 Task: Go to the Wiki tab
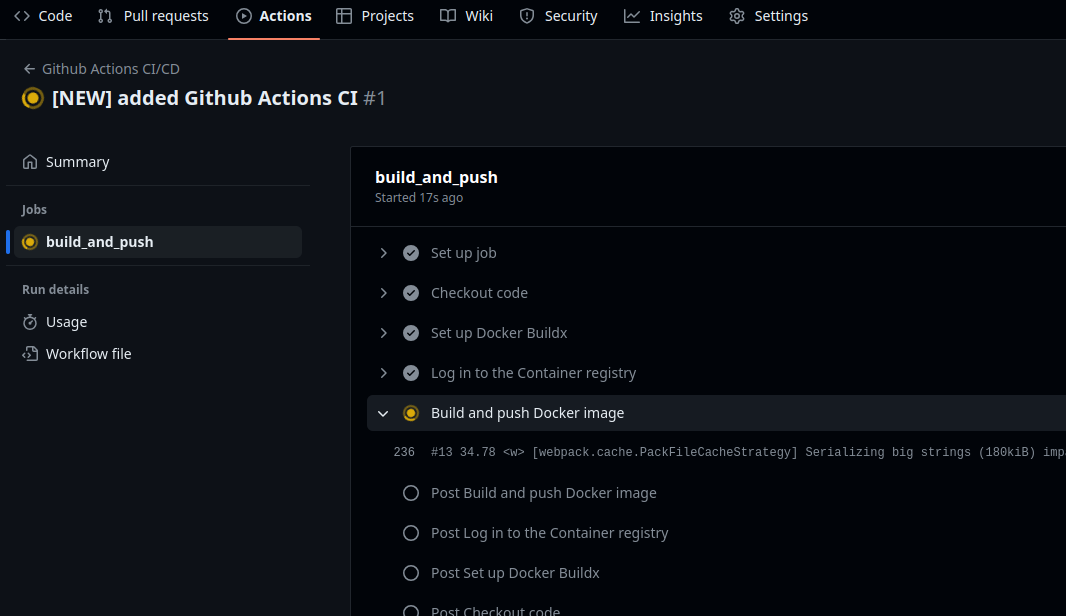(x=466, y=16)
